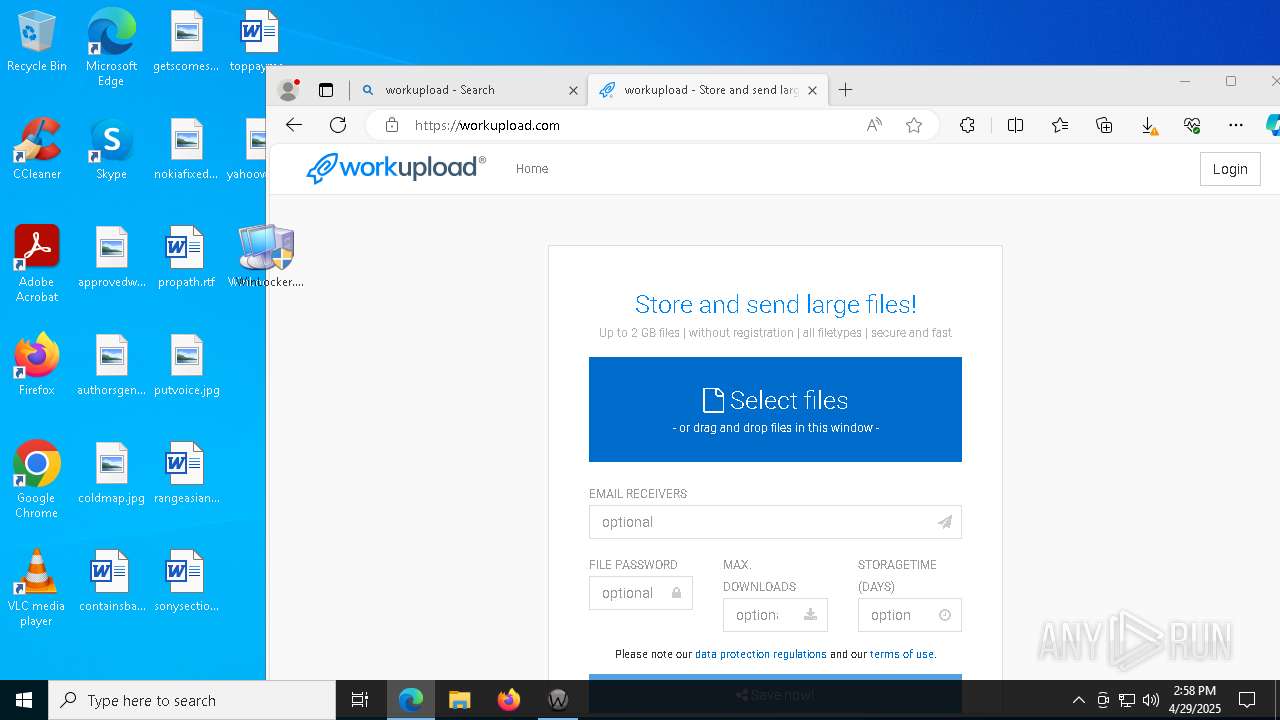Click the taskbar search box
Viewport: 1280px width, 720px height.
click(192, 700)
